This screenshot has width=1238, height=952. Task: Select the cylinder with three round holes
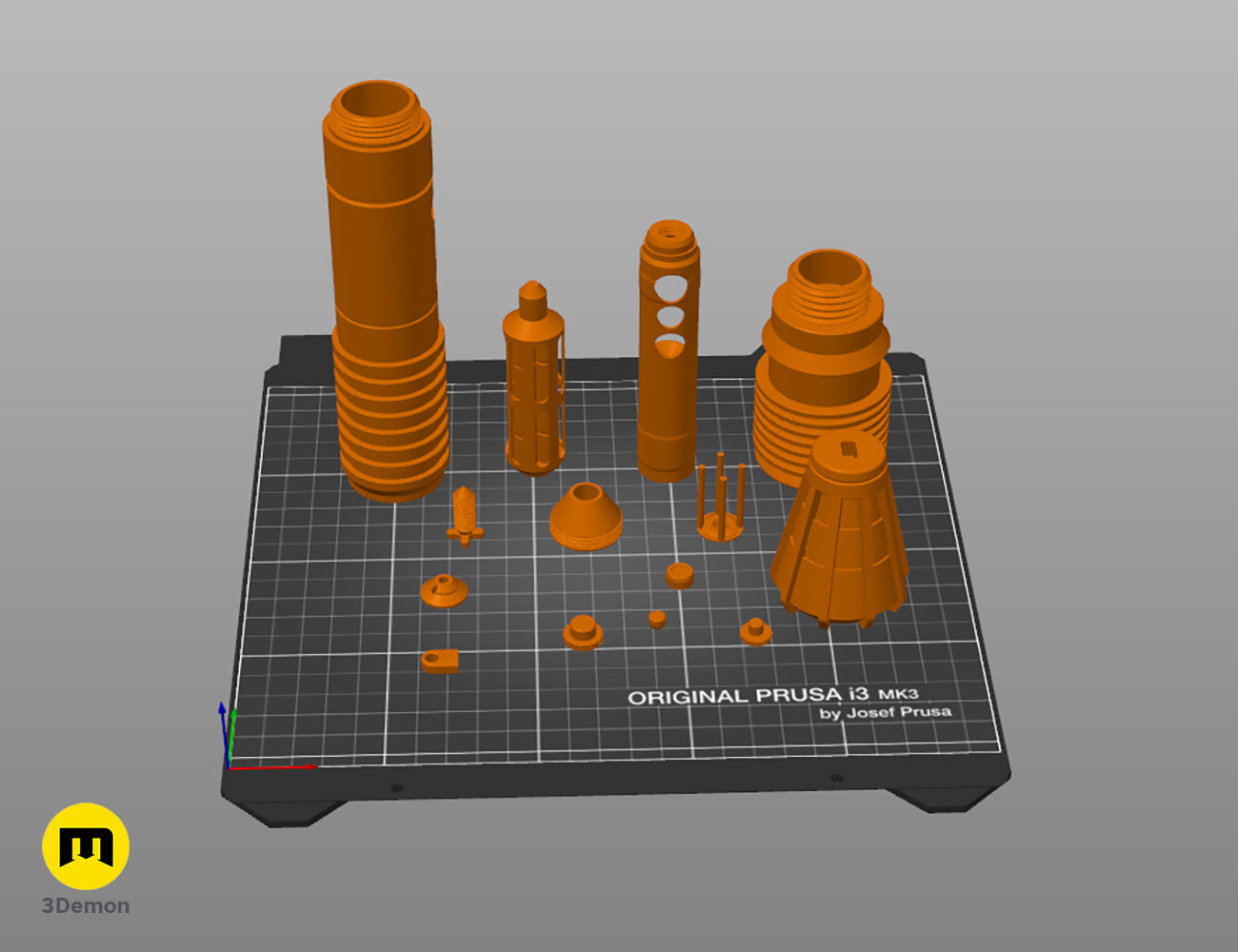(x=668, y=350)
